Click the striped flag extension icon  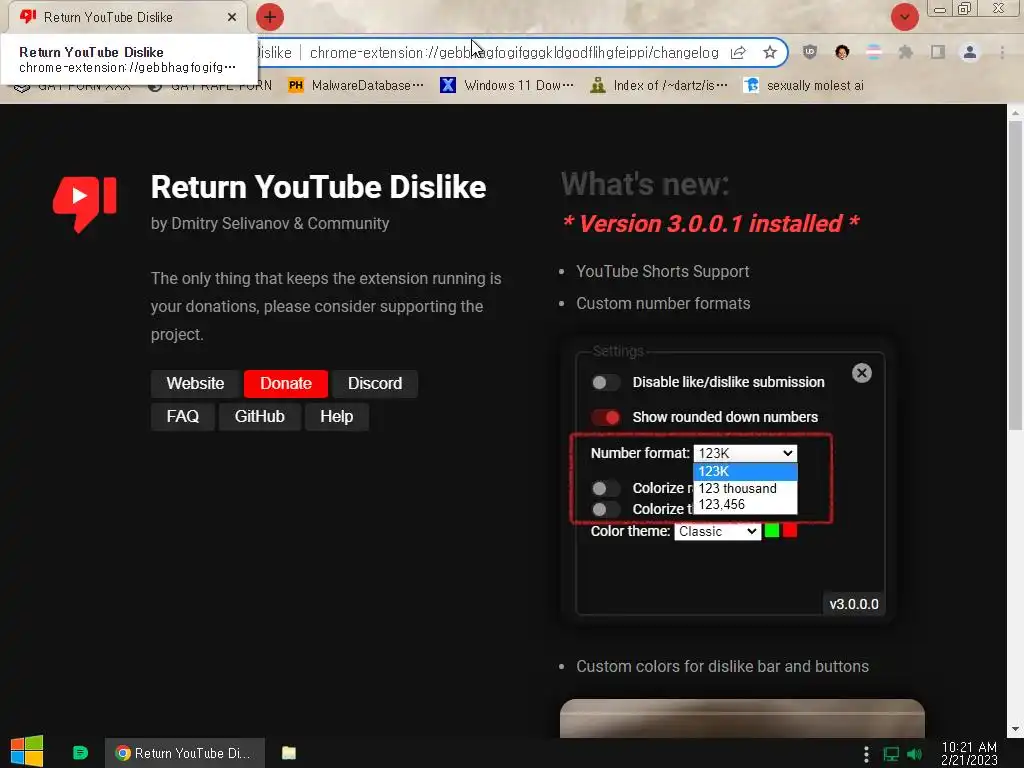pos(873,52)
